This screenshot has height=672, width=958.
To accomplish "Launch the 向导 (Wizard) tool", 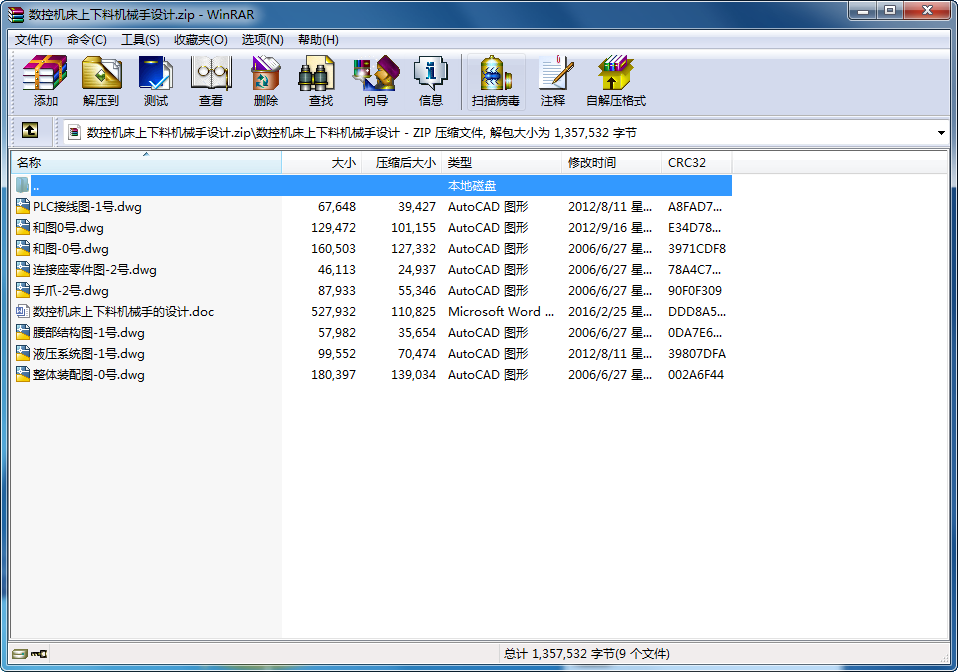I will point(376,81).
